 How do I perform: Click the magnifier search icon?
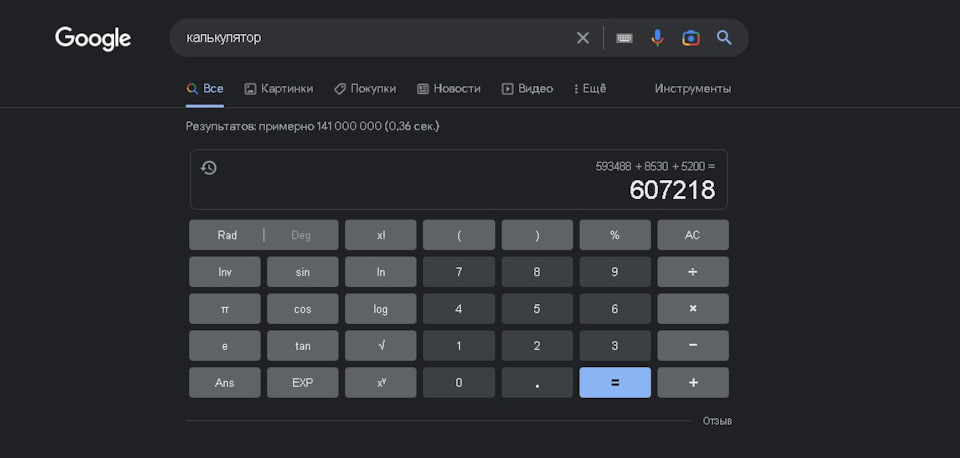(x=724, y=38)
